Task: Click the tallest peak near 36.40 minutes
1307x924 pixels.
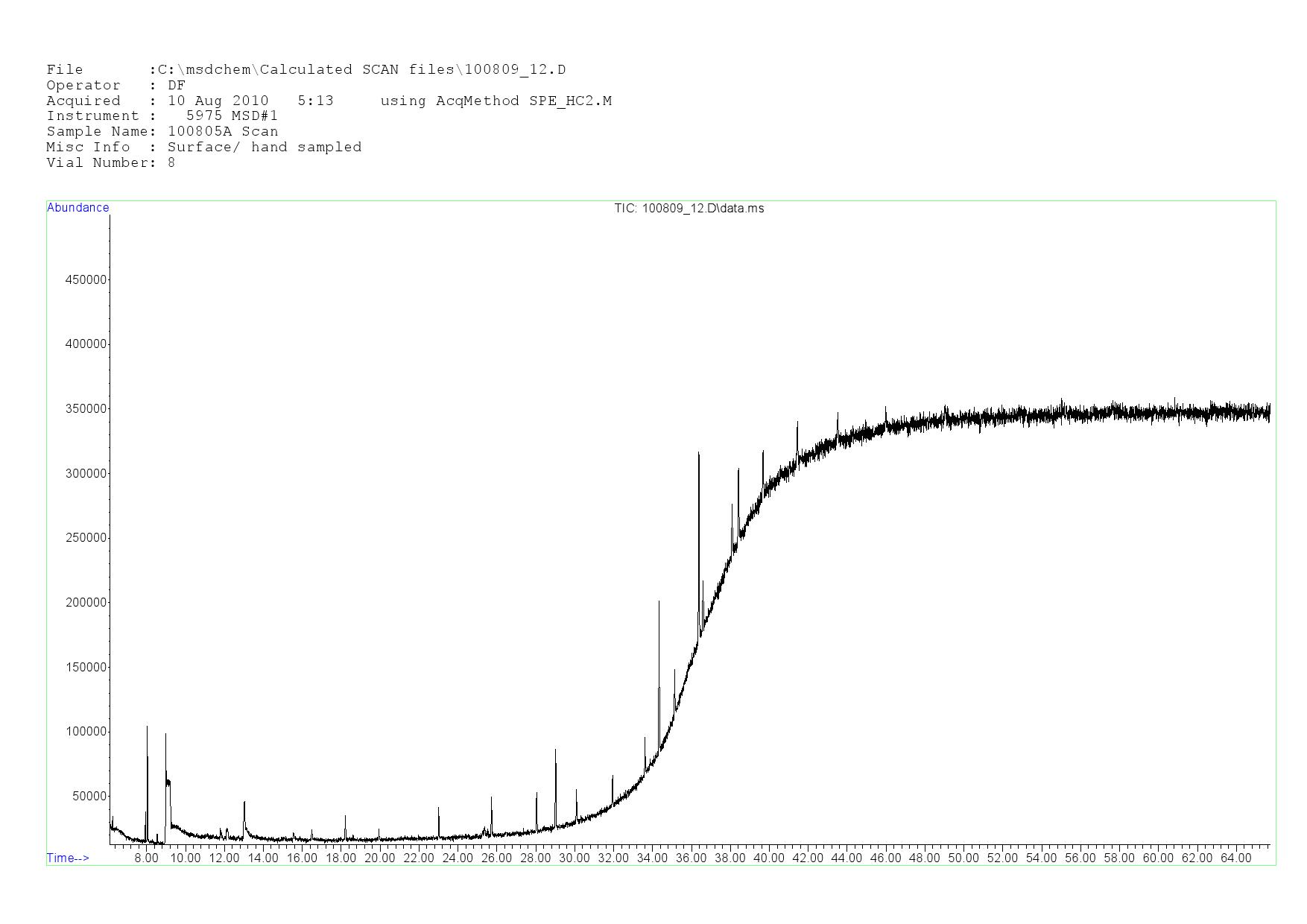Action: [698, 455]
